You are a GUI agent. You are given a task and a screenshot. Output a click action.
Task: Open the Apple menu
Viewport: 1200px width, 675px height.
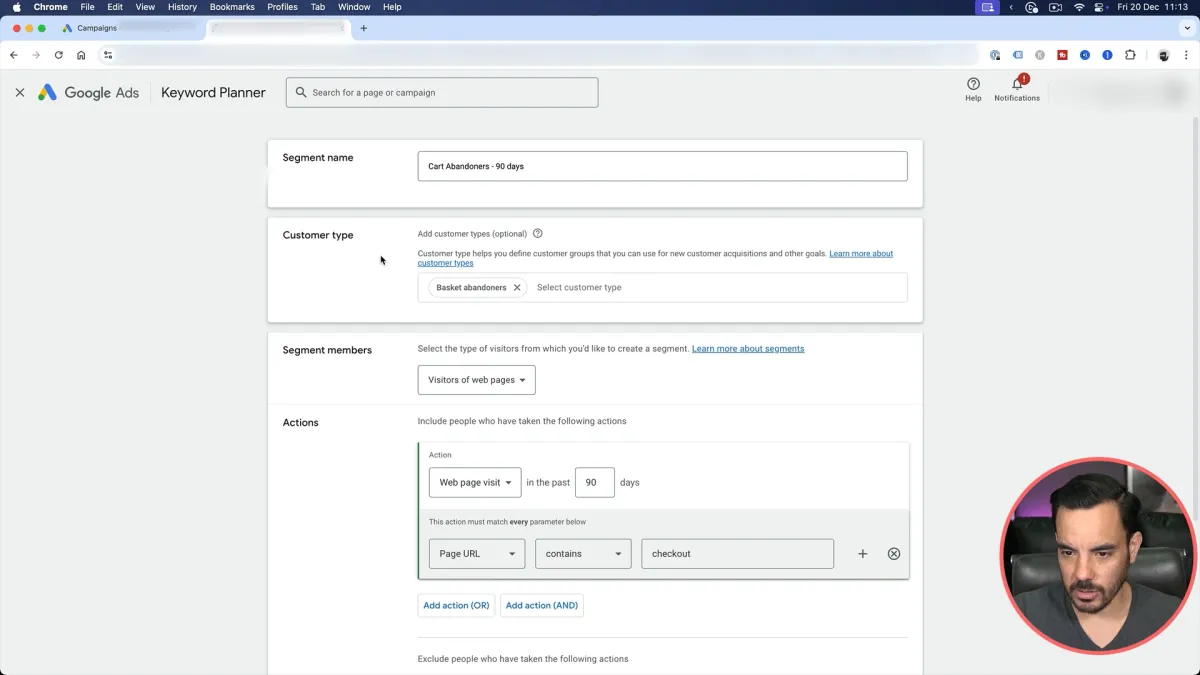tap(16, 7)
